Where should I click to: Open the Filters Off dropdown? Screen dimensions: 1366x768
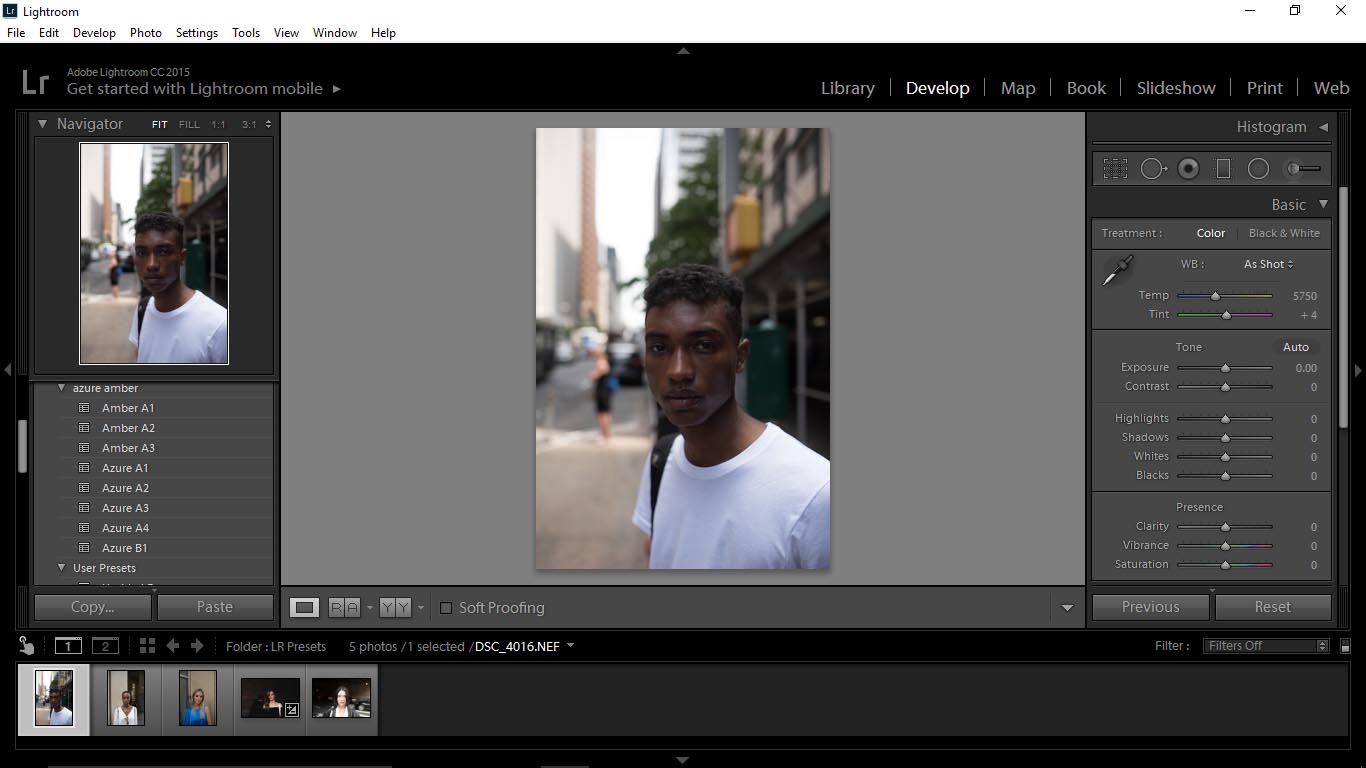[x=1265, y=646]
